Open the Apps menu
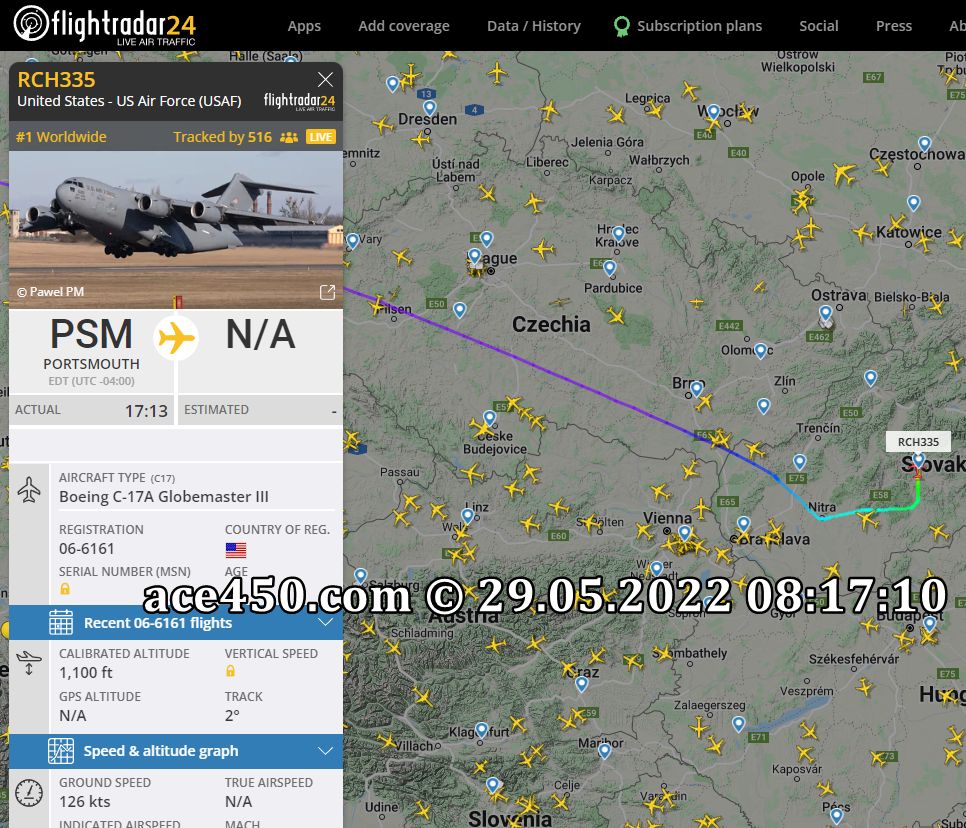This screenshot has height=828, width=966. (304, 26)
